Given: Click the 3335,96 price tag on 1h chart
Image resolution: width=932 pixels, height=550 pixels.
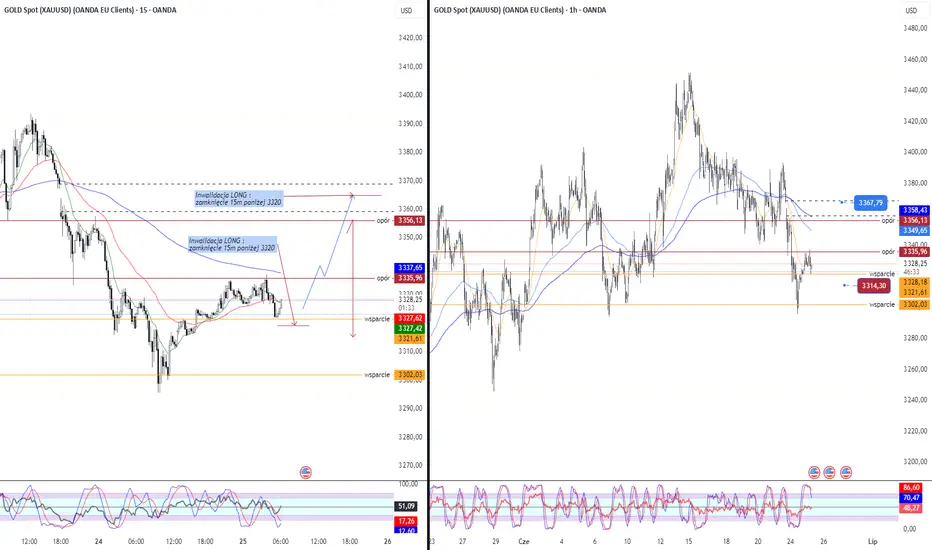Looking at the screenshot, I should pos(915,252).
